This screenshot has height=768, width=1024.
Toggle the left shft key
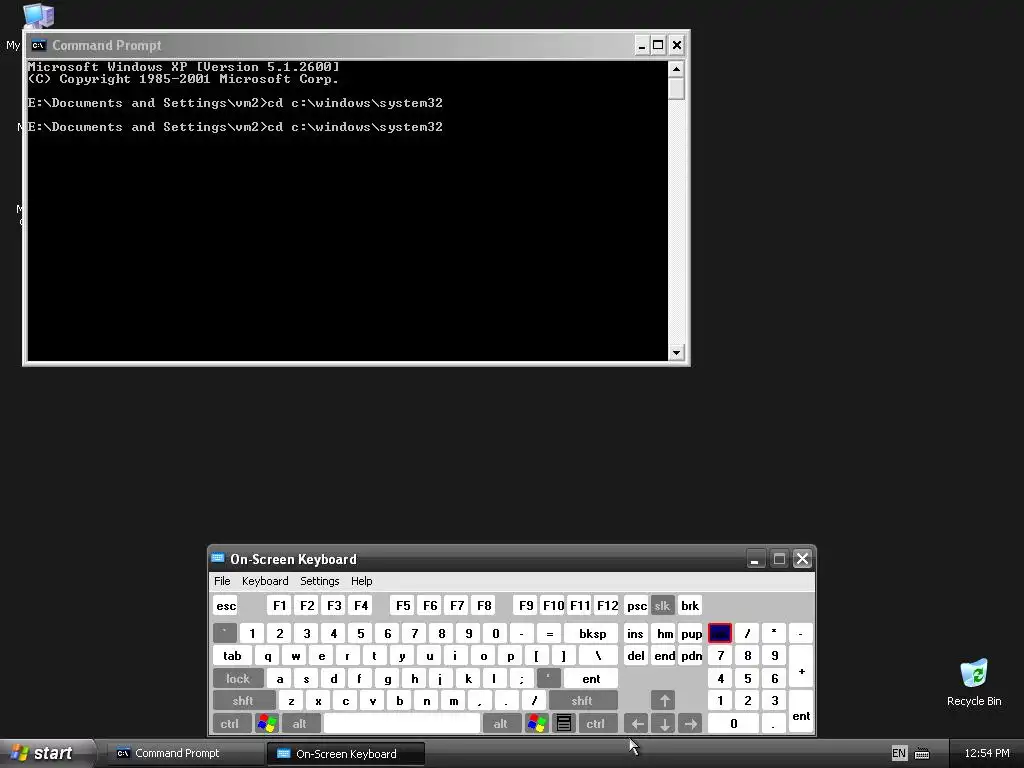point(243,701)
